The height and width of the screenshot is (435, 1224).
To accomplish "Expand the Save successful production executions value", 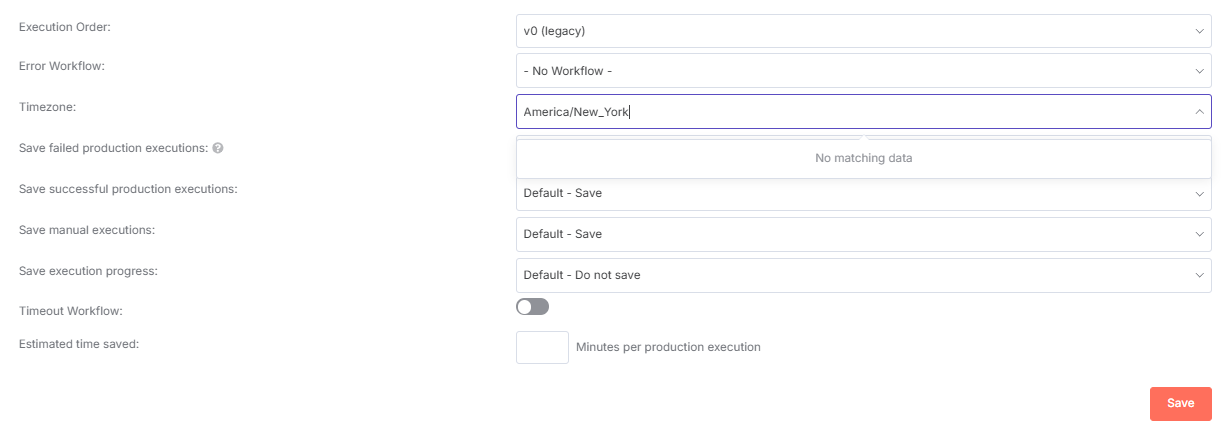I will pyautogui.click(x=850, y=194).
